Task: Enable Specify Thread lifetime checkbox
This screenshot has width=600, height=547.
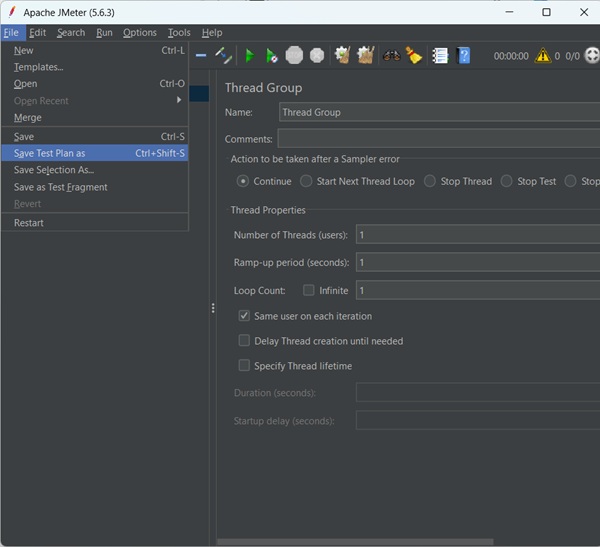Action: [245, 366]
